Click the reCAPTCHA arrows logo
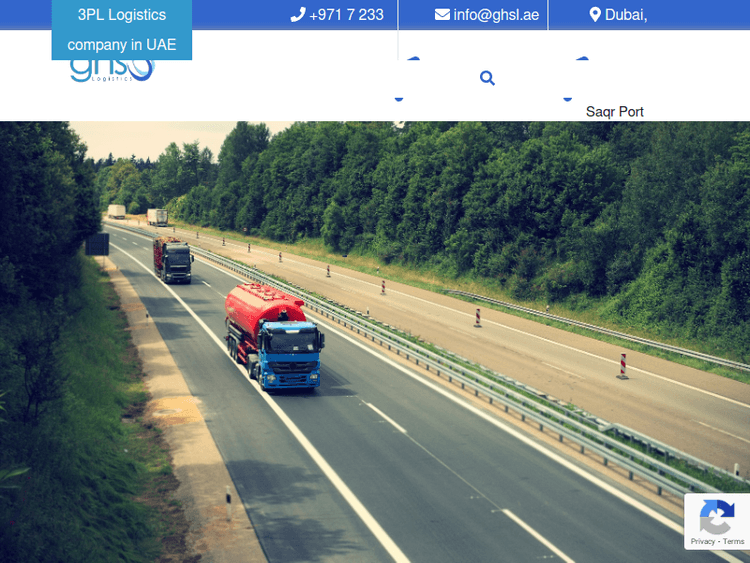The width and height of the screenshot is (750, 563). (717, 517)
